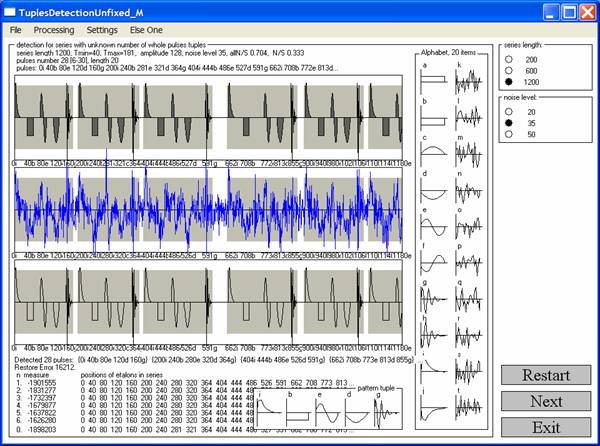
Task: Select alphabet item h damped oscillation
Action: point(434,335)
